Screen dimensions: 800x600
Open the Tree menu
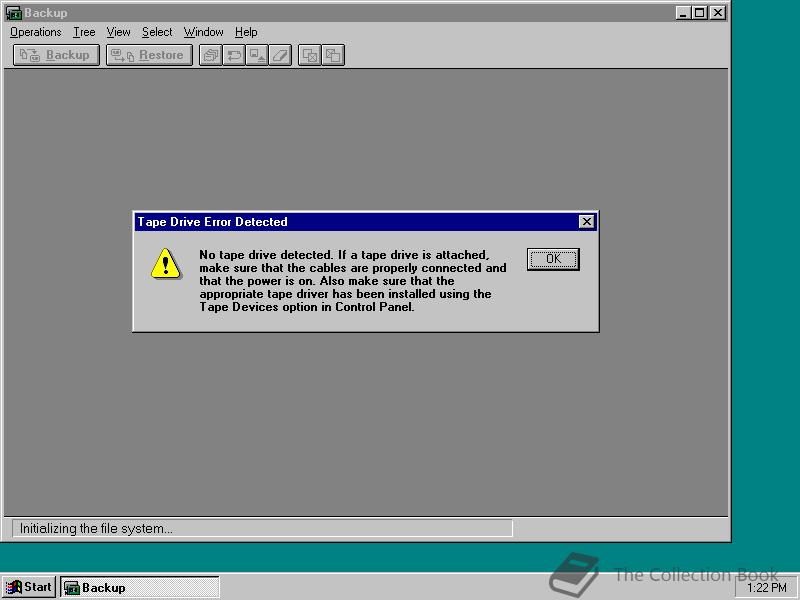click(x=84, y=32)
